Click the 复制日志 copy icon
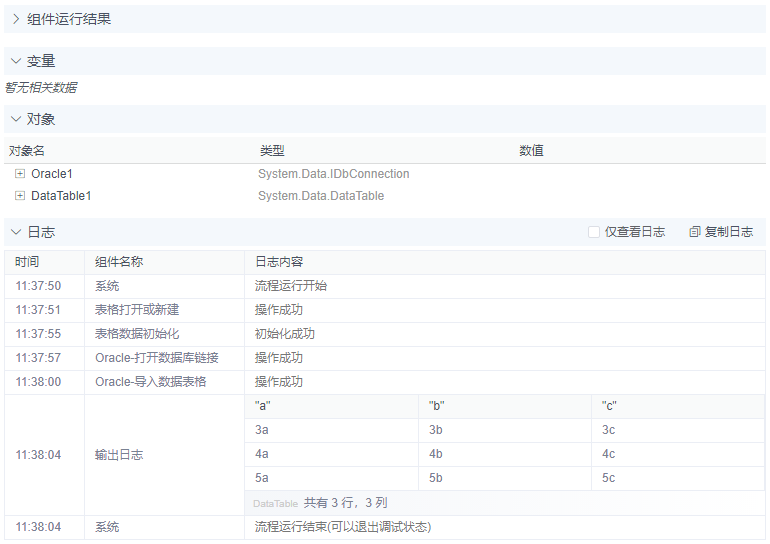This screenshot has height=544, width=770. point(695,232)
